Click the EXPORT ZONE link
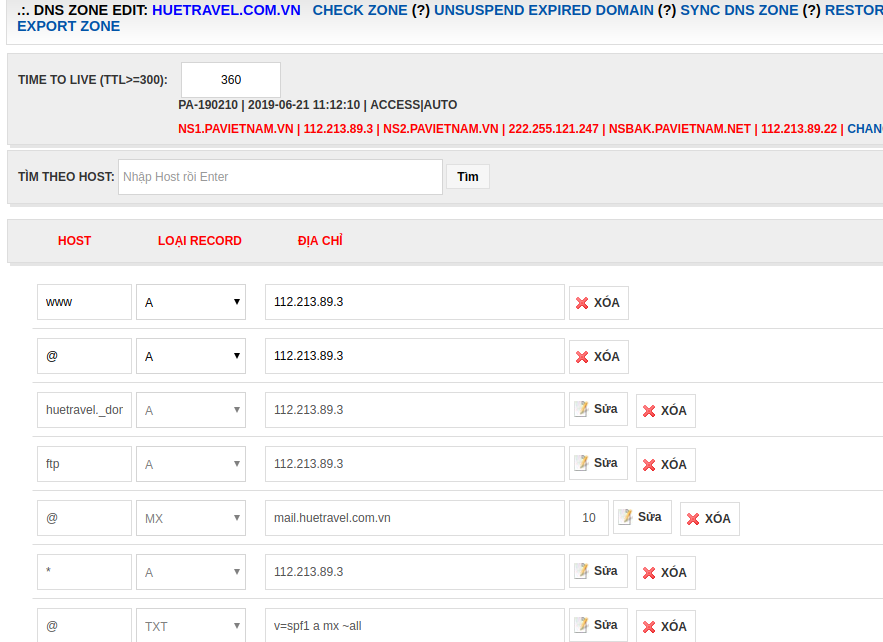 click(x=68, y=26)
